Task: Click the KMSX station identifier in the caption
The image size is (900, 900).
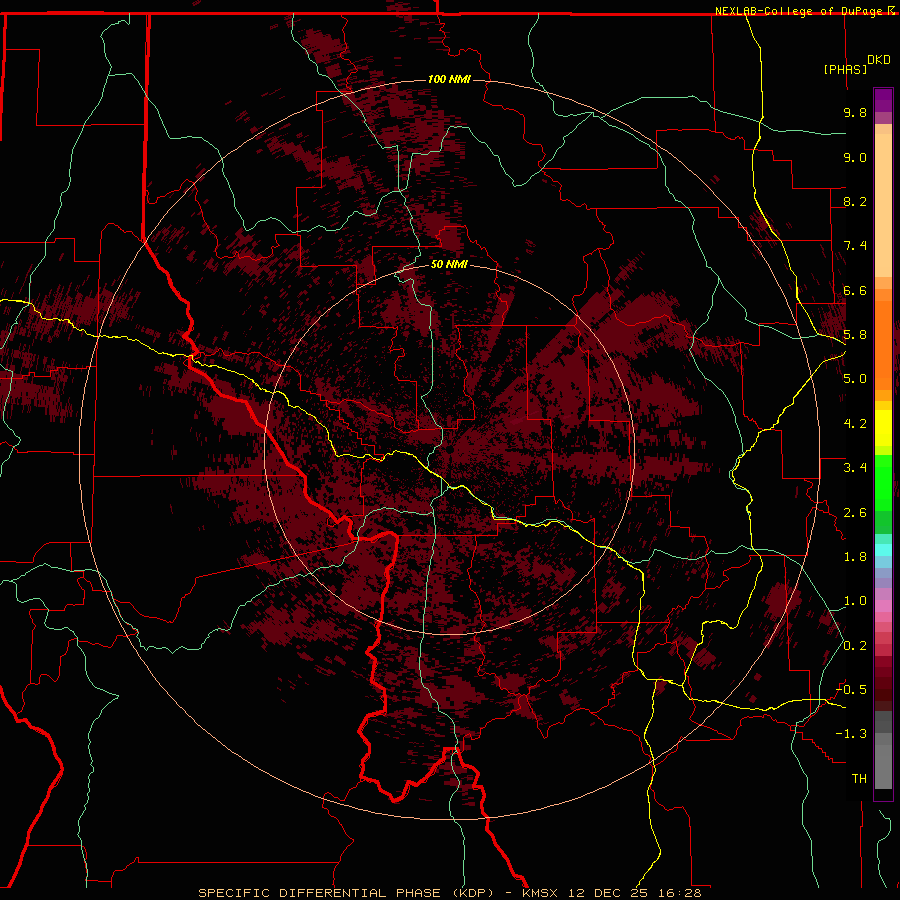Action: pyautogui.click(x=542, y=893)
